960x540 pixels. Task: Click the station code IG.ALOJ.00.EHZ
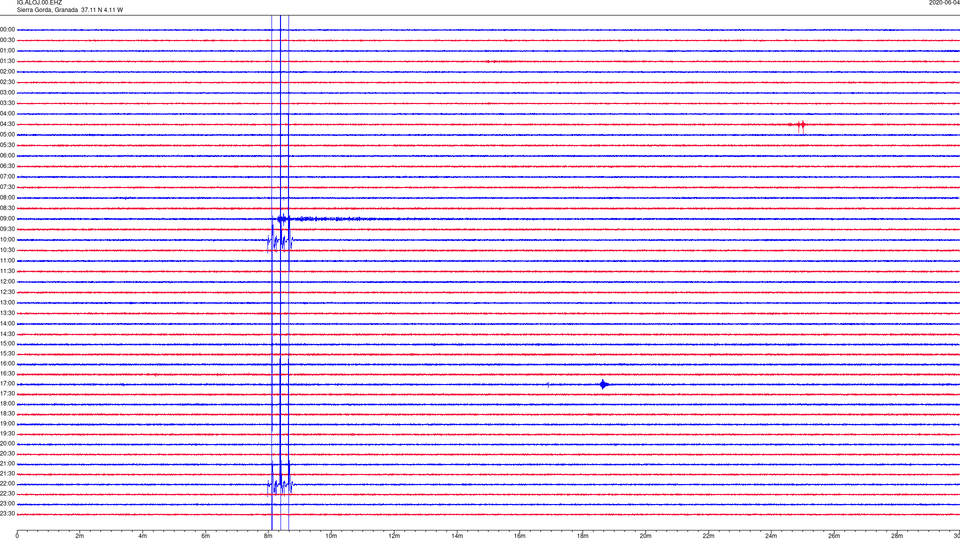39,3
